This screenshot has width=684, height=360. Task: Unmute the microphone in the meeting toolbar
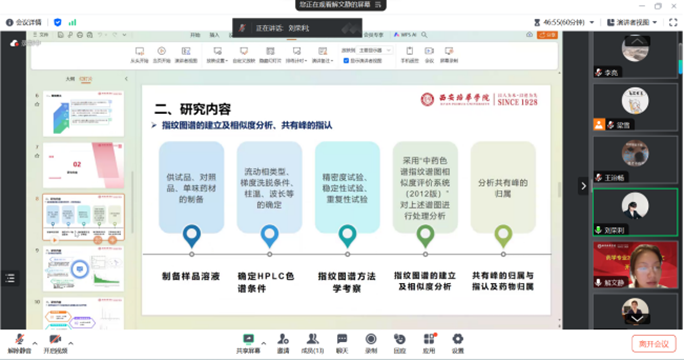click(20, 343)
